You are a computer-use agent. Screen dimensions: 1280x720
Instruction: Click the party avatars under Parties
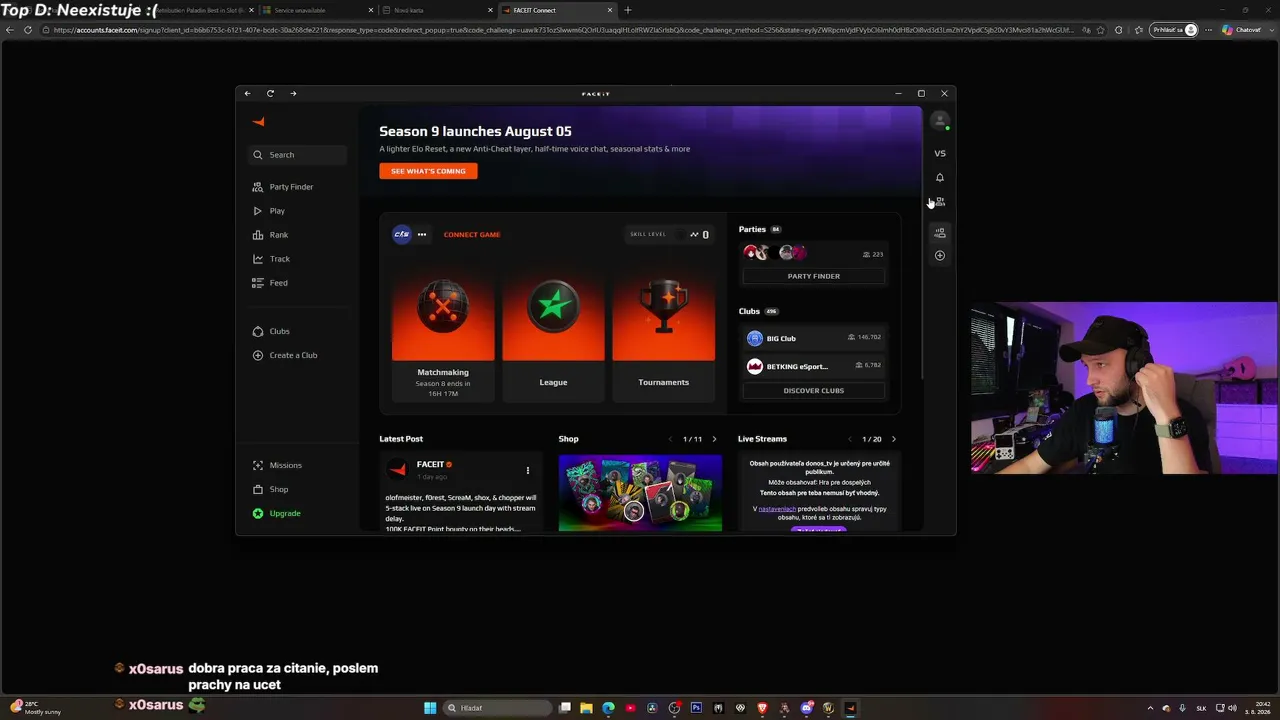775,253
